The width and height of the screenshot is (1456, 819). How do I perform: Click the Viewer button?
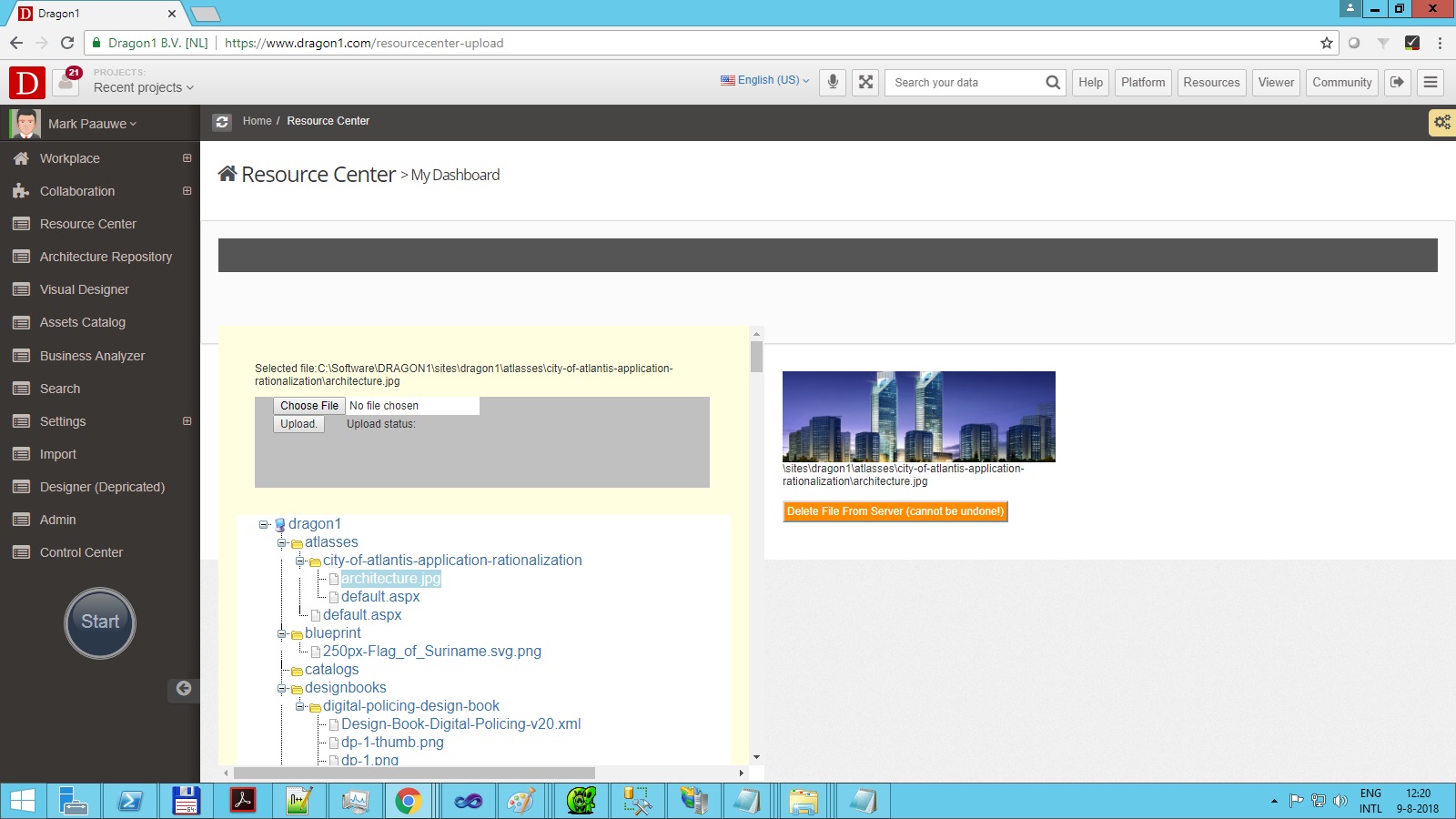[1276, 82]
